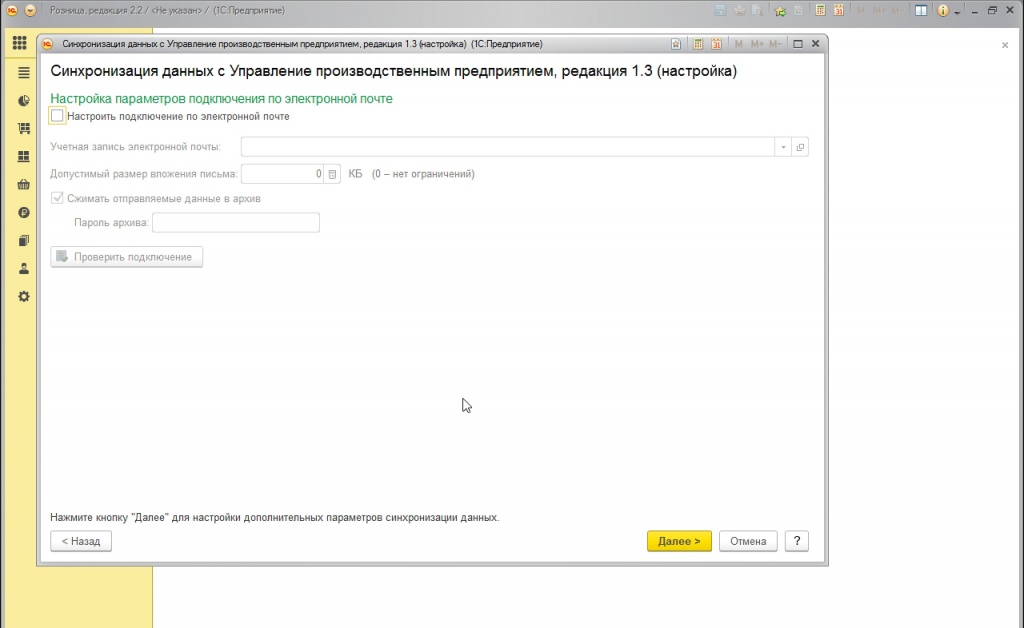Open the calculator in main window toolbar
The width and height of the screenshot is (1024, 628).
pos(820,11)
